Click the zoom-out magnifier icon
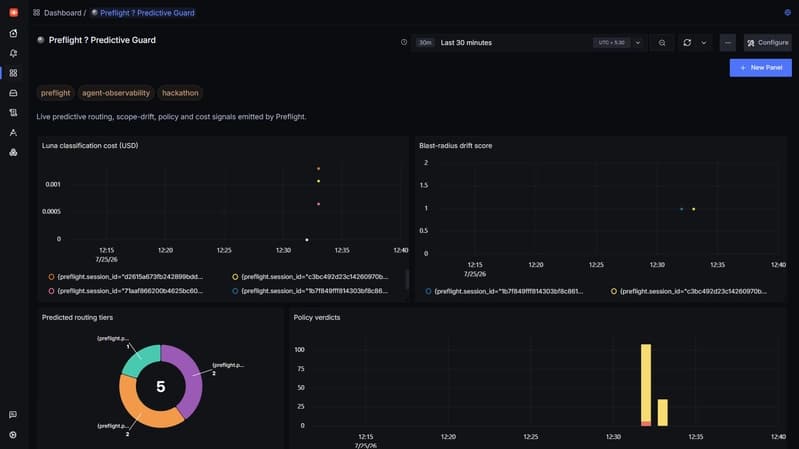Viewport: 799px width, 449px height. click(x=662, y=43)
